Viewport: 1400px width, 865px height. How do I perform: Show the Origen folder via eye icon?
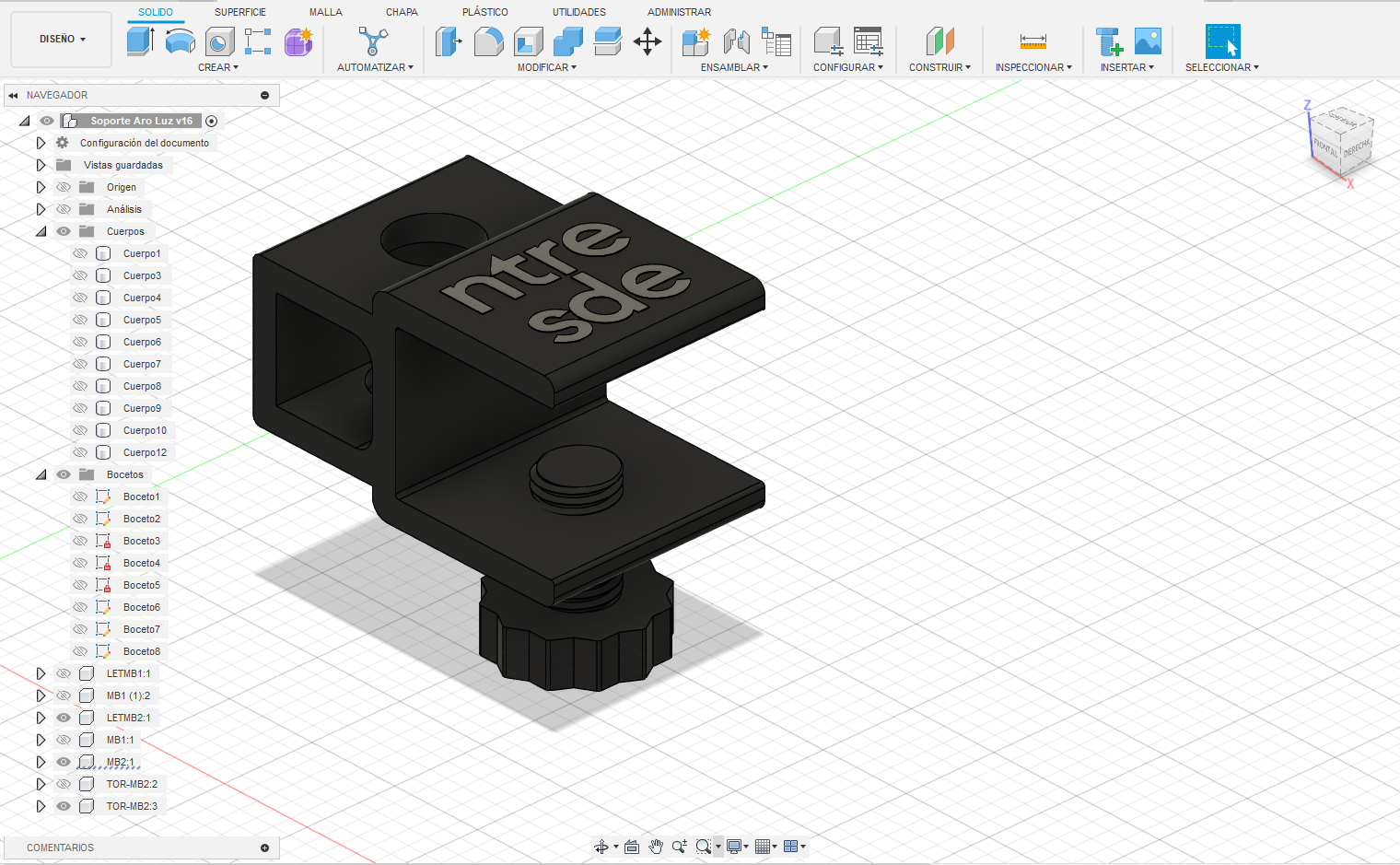pos(64,187)
